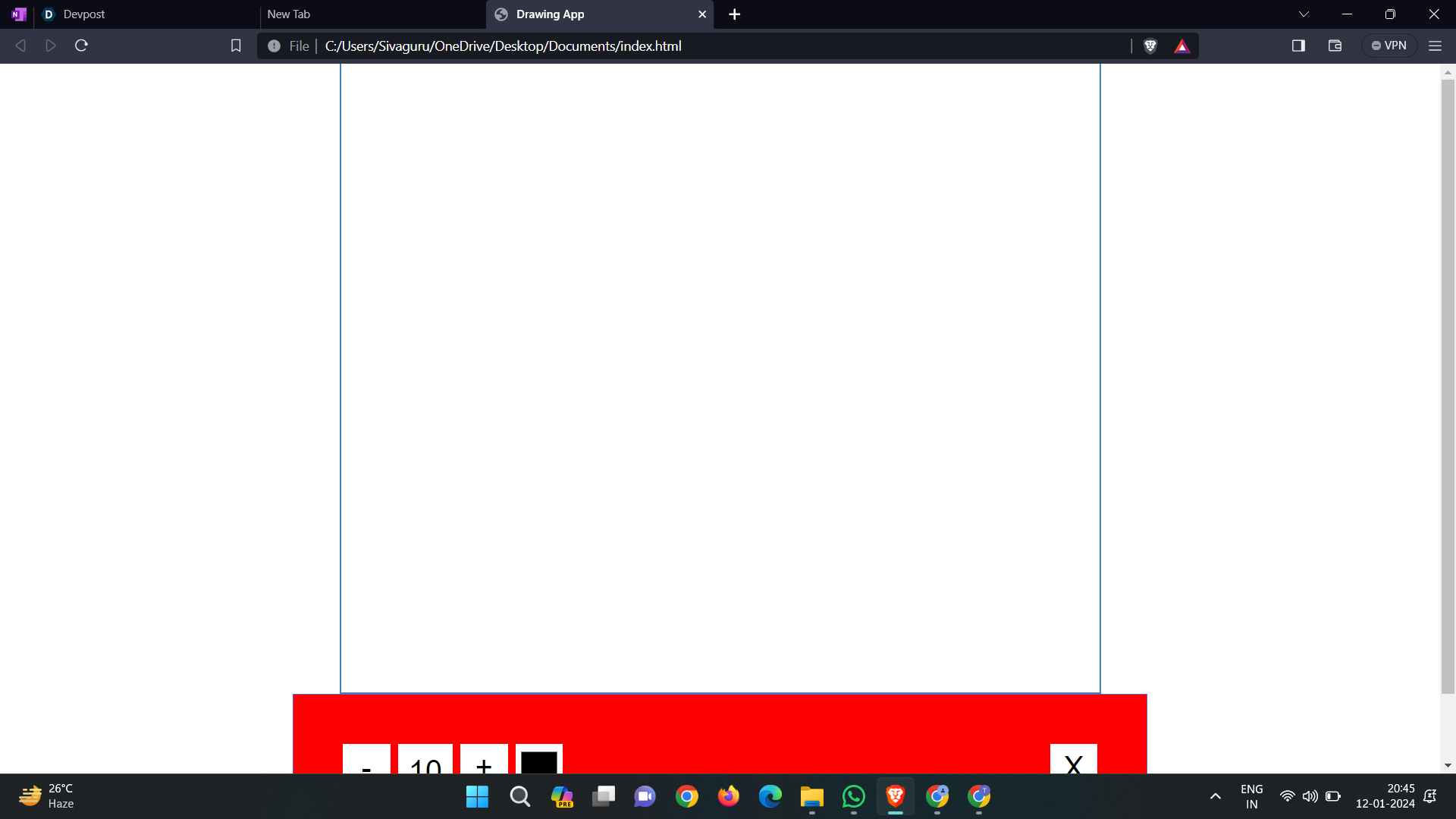The width and height of the screenshot is (1456, 819).
Task: Toggle the VPN button
Action: 1389,46
